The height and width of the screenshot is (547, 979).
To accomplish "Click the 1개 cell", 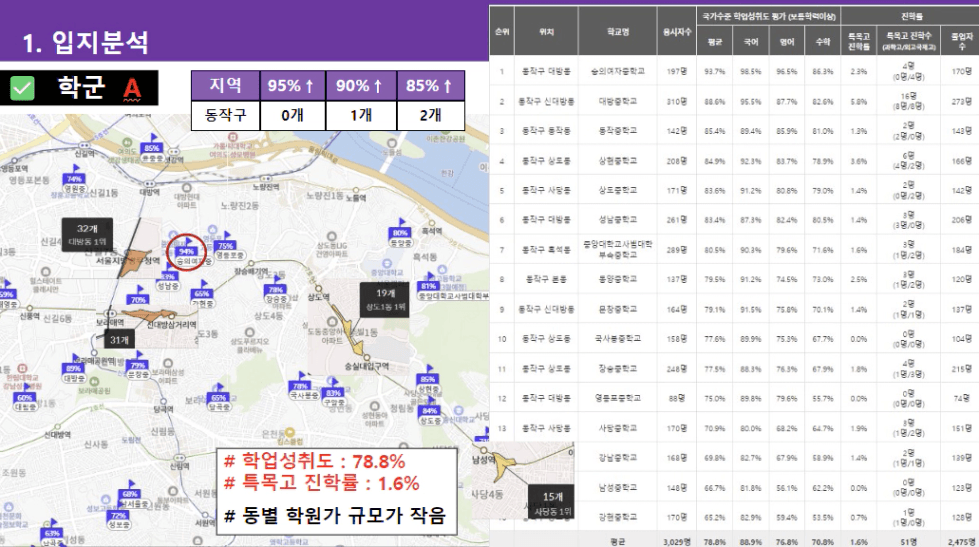I will [360, 116].
